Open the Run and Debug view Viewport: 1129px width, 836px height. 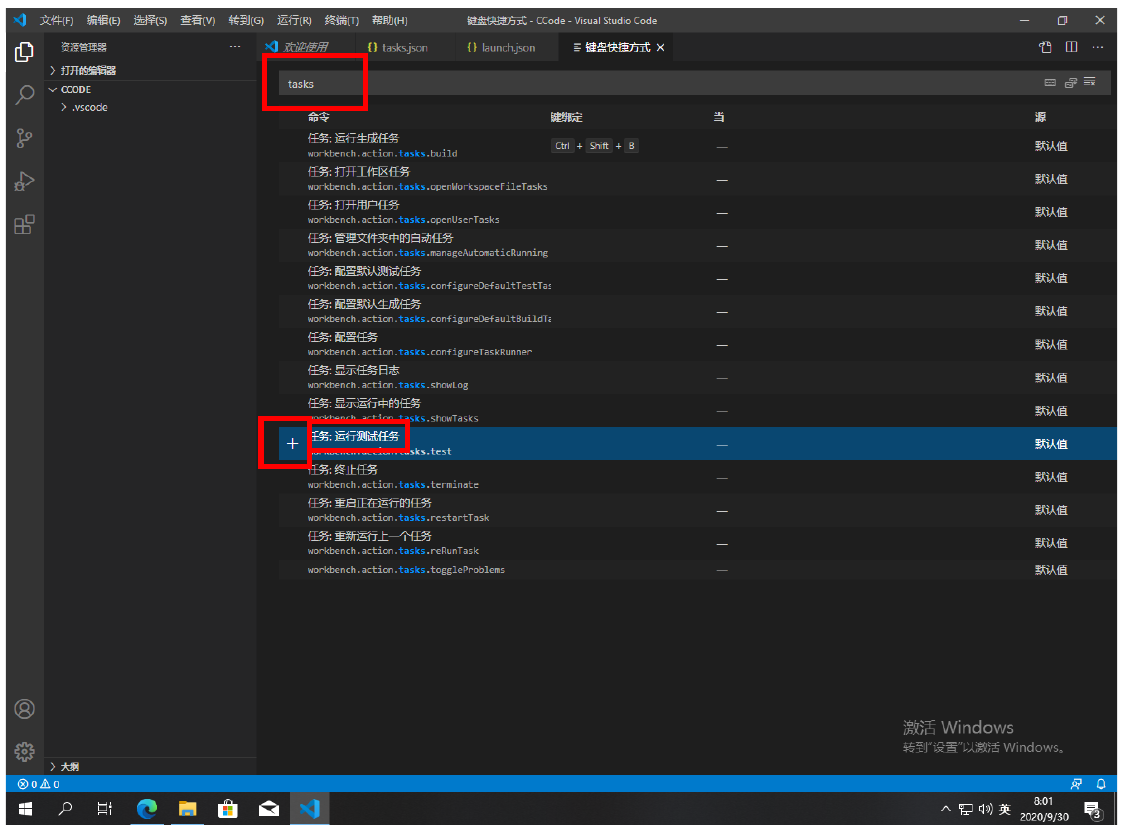click(25, 181)
